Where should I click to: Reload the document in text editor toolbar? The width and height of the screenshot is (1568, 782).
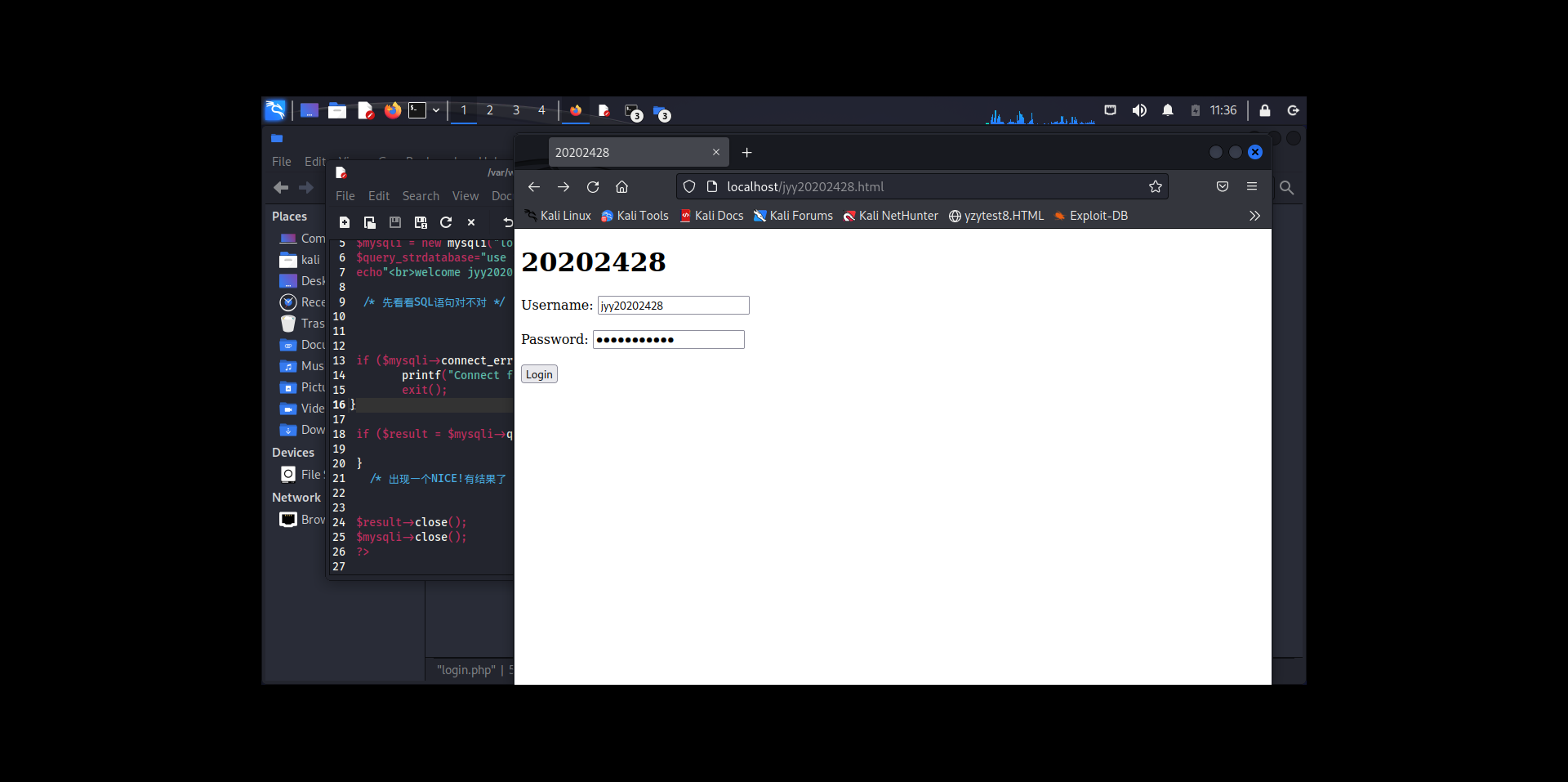click(x=446, y=222)
